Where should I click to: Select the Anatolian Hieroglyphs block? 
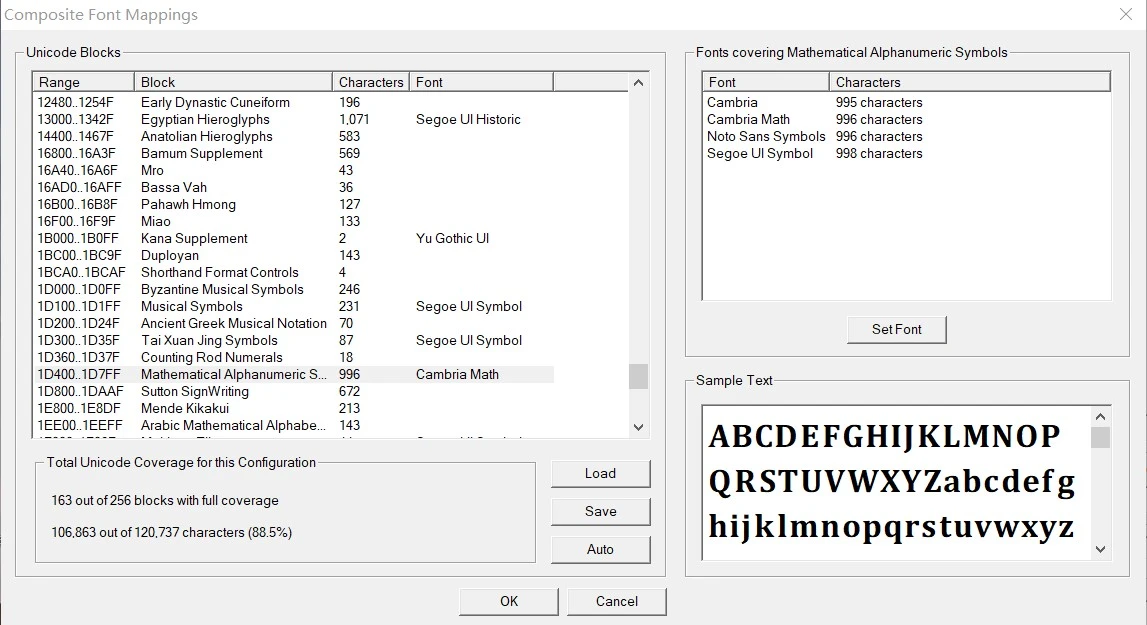point(294,136)
